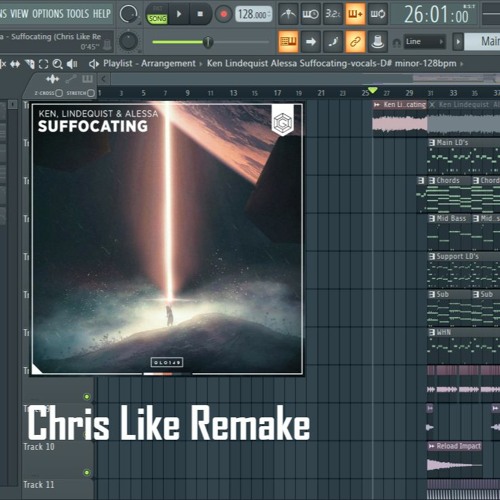
Task: Click the green song position slider handle
Action: (x=208, y=42)
